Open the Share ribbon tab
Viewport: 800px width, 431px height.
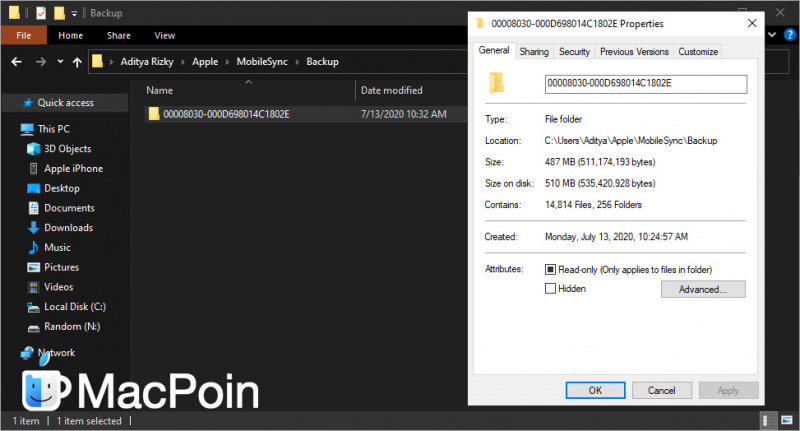pos(118,35)
